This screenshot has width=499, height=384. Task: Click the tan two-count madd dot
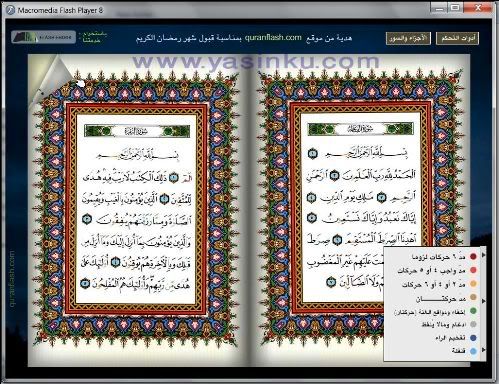[473, 297]
